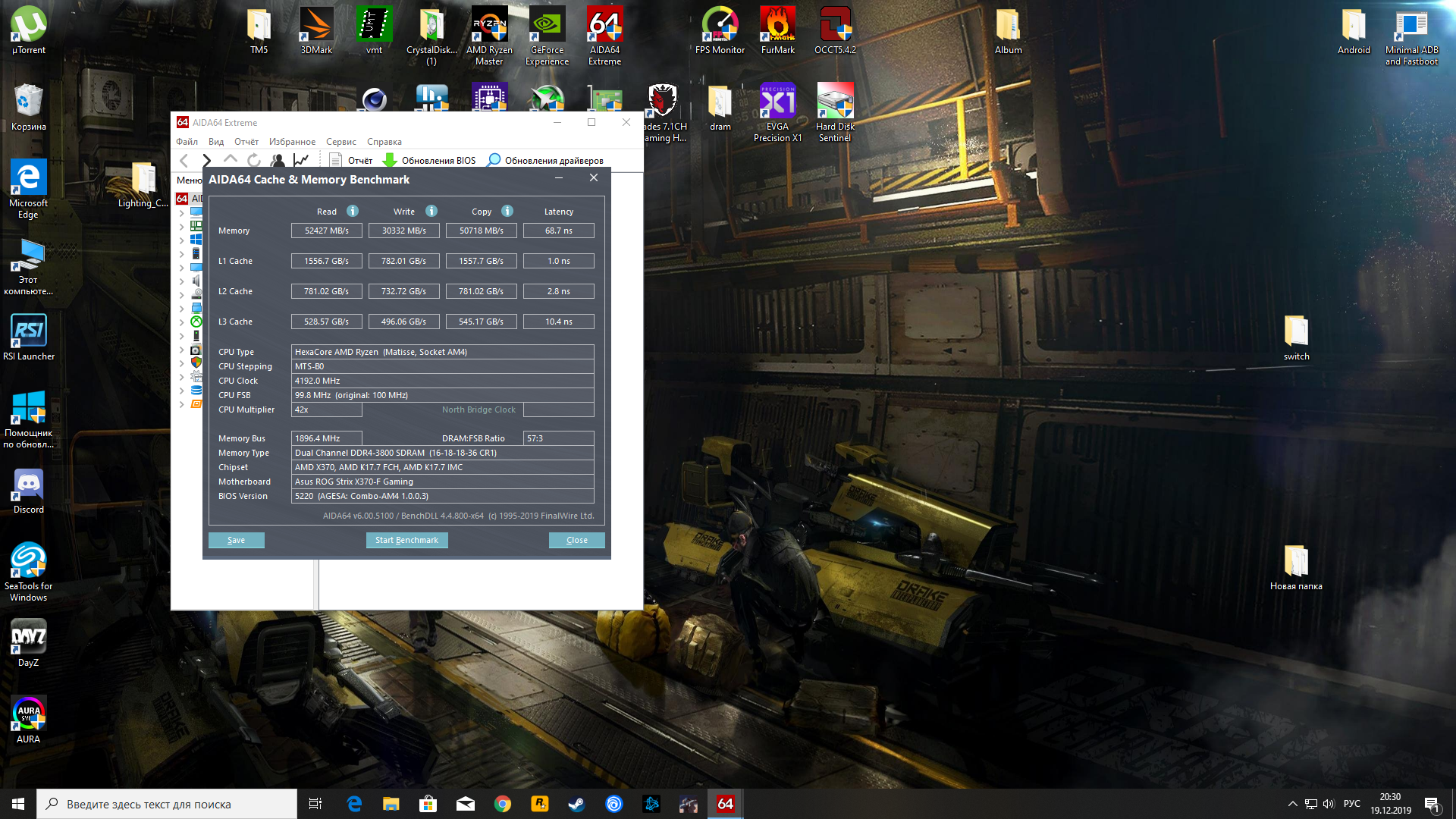This screenshot has height=819, width=1456.
Task: Open the Избранное menu
Action: [x=292, y=142]
